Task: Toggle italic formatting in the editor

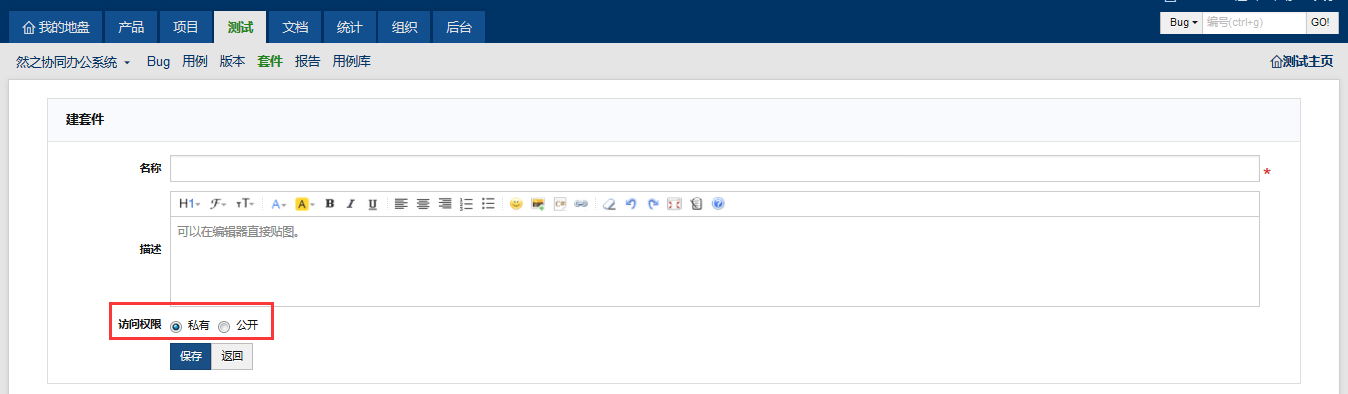Action: click(351, 204)
